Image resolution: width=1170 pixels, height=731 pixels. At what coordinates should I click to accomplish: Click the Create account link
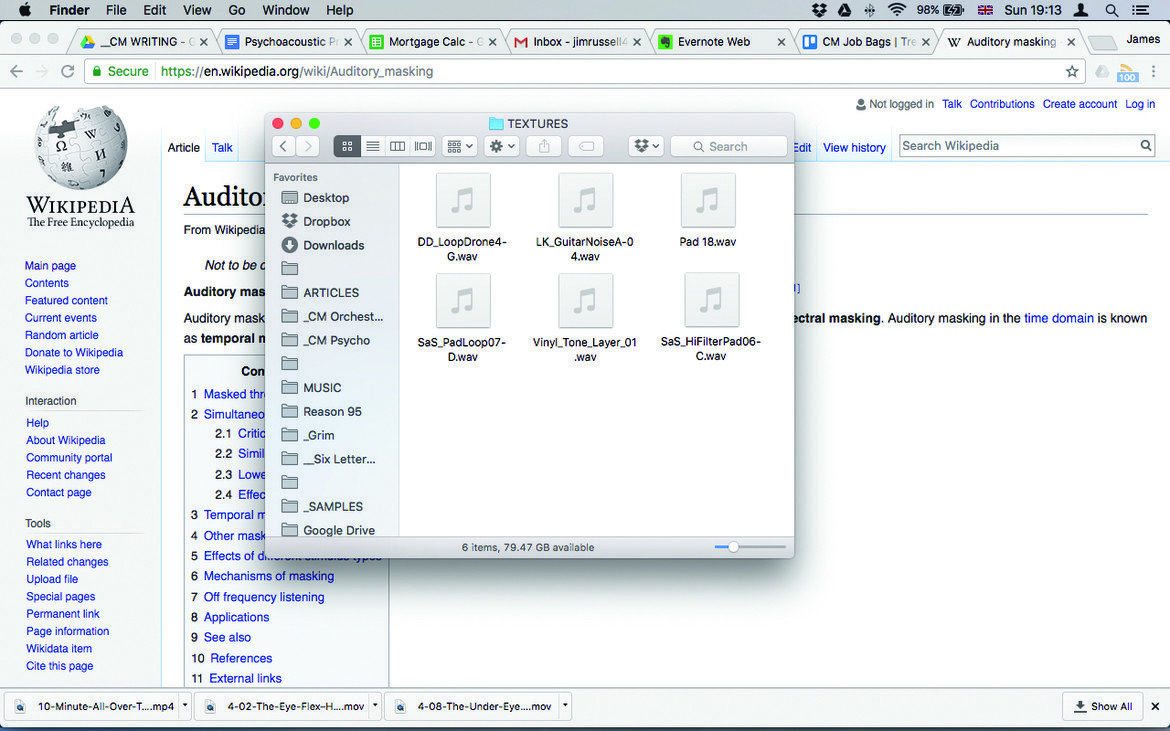click(x=1080, y=104)
